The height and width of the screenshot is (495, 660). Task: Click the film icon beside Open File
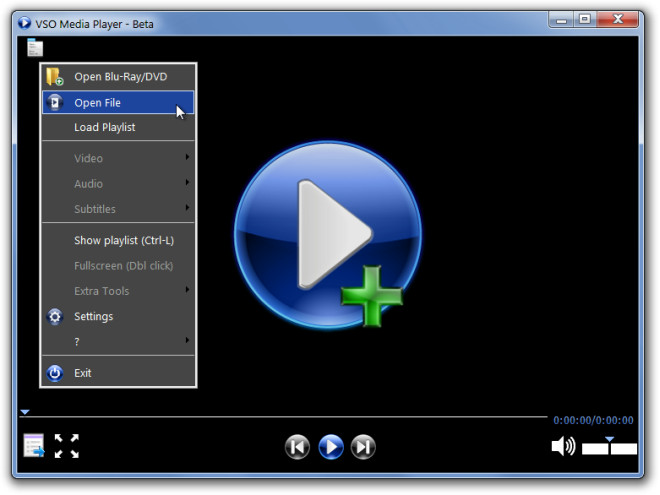coord(55,102)
